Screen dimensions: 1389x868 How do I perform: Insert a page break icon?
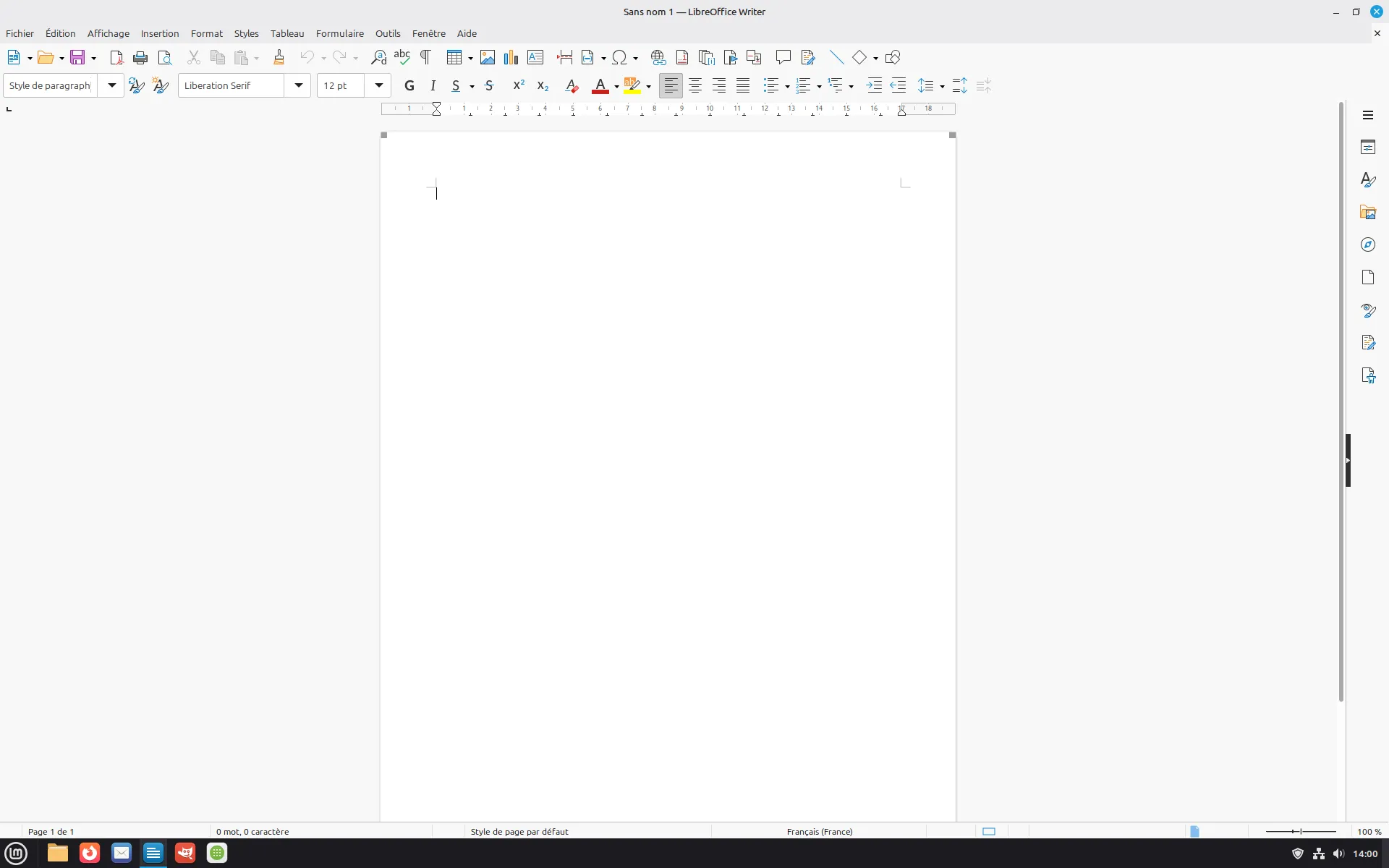point(564,57)
